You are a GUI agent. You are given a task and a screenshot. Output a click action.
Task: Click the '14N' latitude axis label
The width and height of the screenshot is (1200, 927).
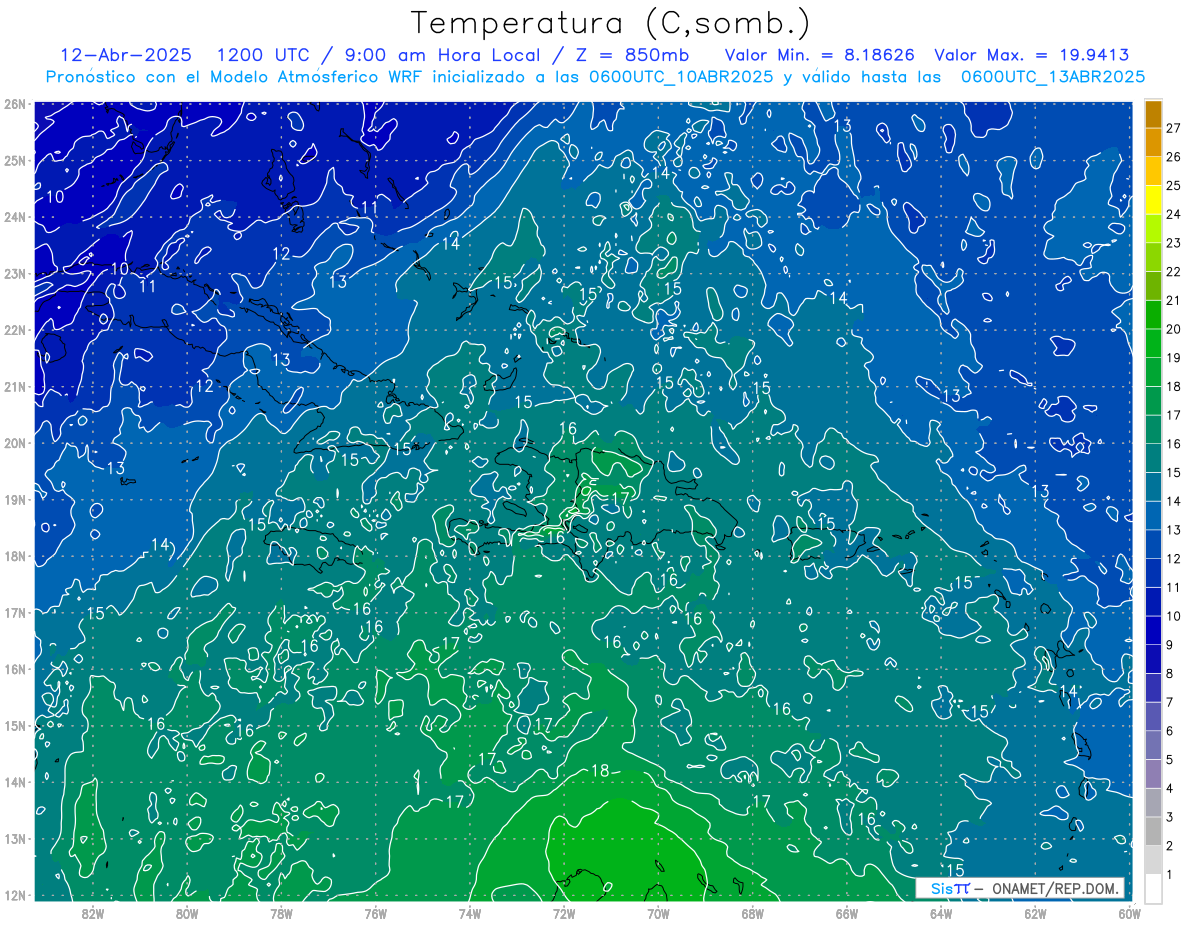[x=15, y=782]
